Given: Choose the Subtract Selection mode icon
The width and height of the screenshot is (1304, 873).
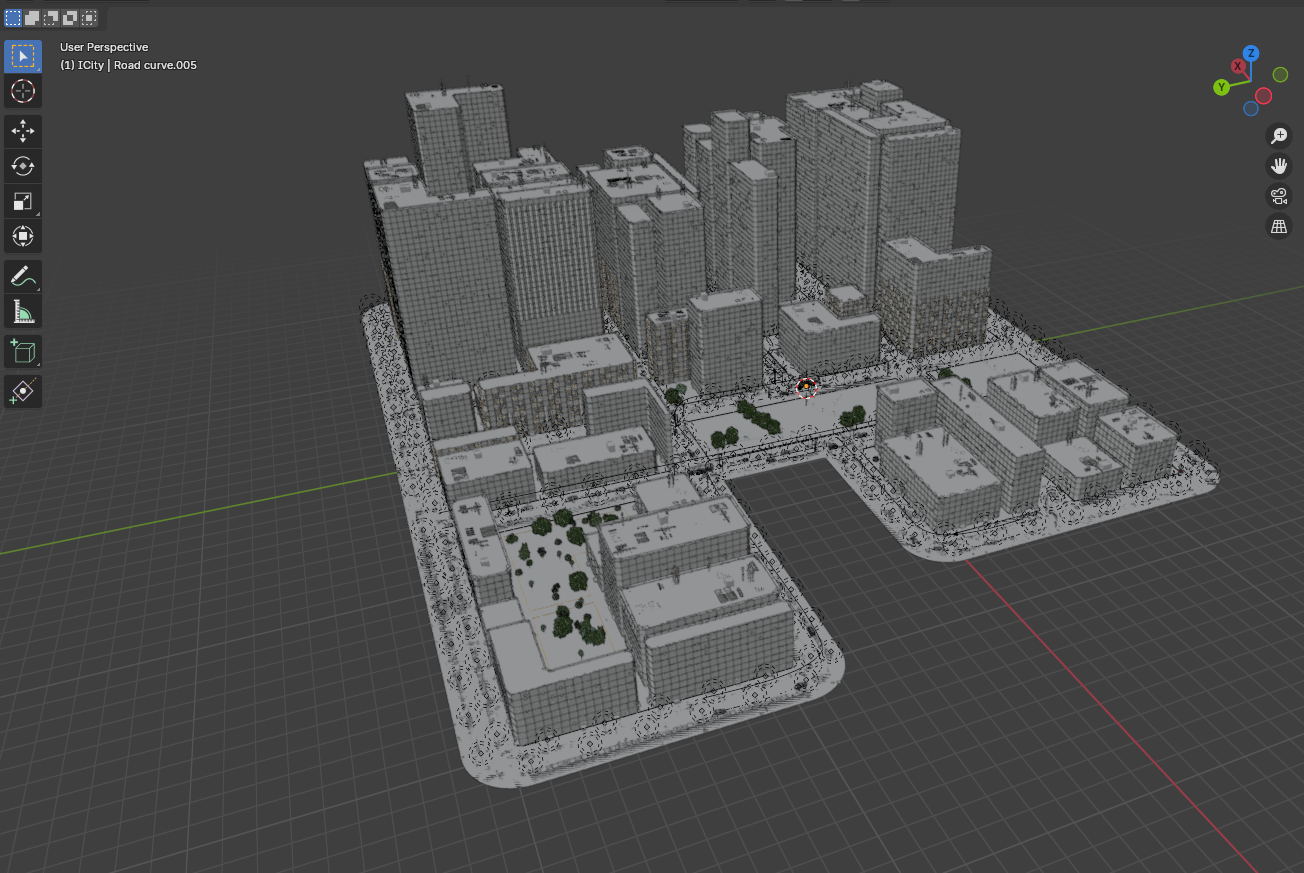Looking at the screenshot, I should coord(51,17).
